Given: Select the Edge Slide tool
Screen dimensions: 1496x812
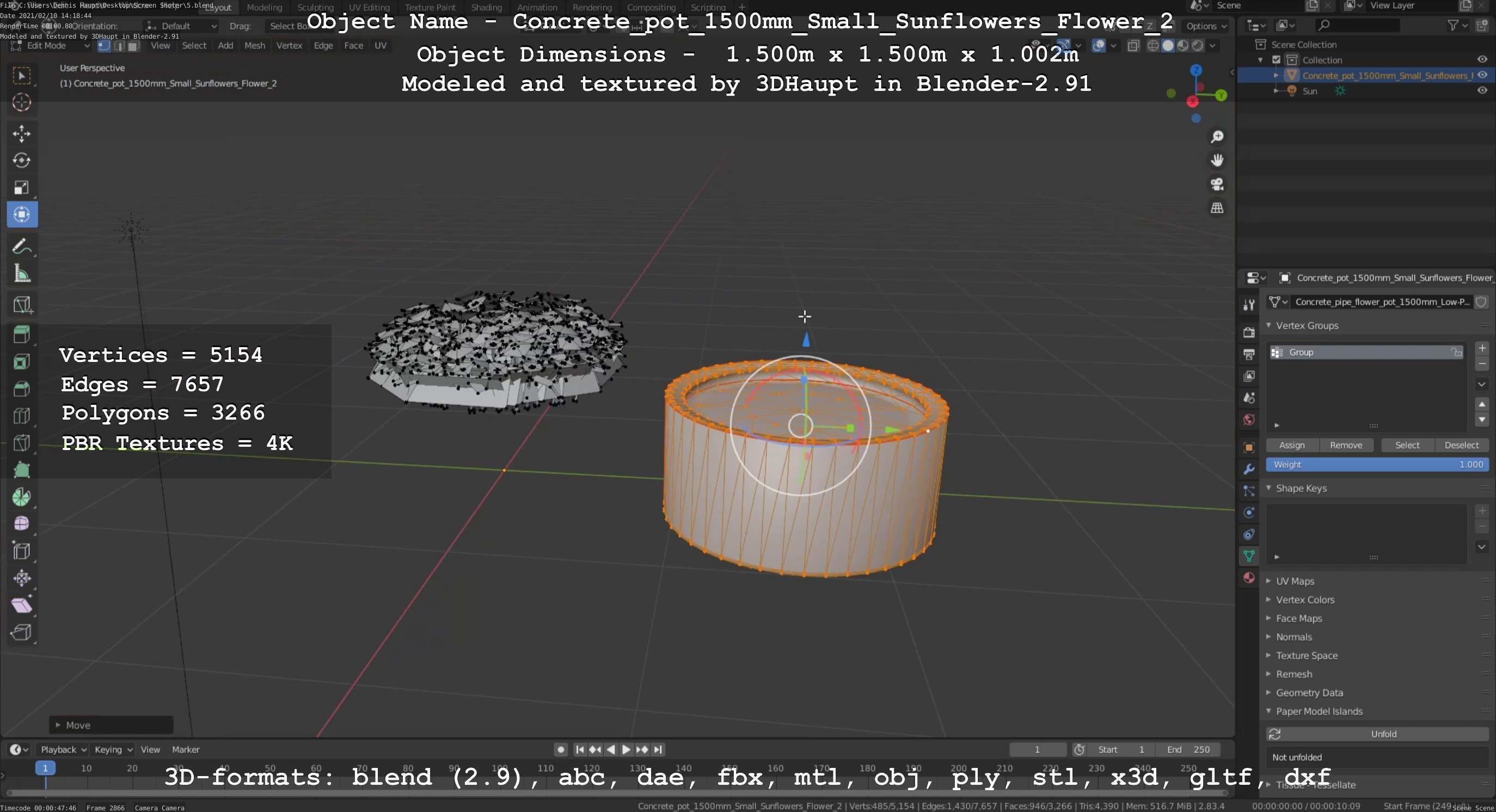Looking at the screenshot, I should (x=22, y=551).
